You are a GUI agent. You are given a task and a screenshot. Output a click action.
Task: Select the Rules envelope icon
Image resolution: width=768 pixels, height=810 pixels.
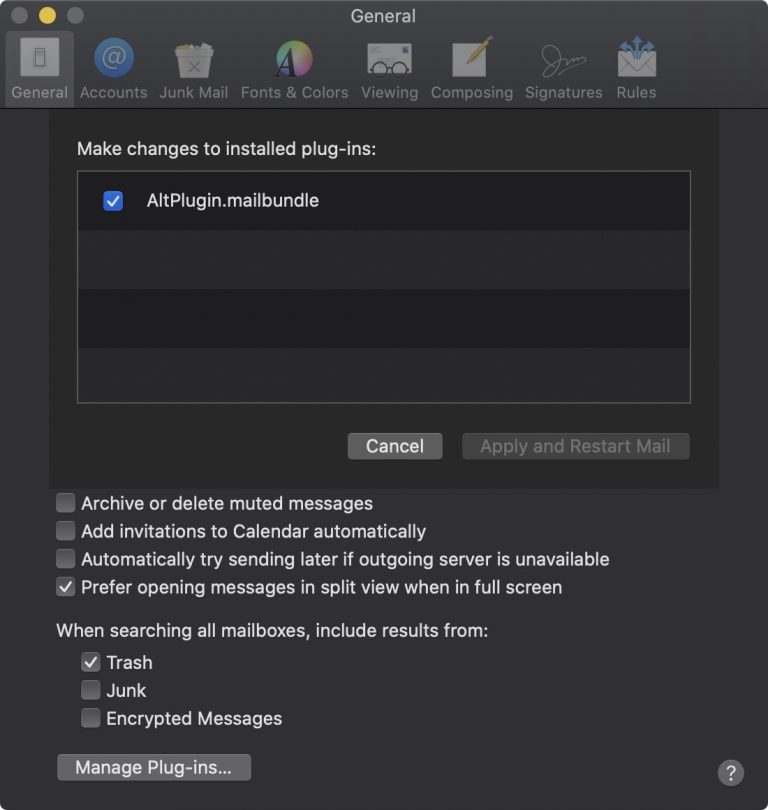tap(636, 59)
